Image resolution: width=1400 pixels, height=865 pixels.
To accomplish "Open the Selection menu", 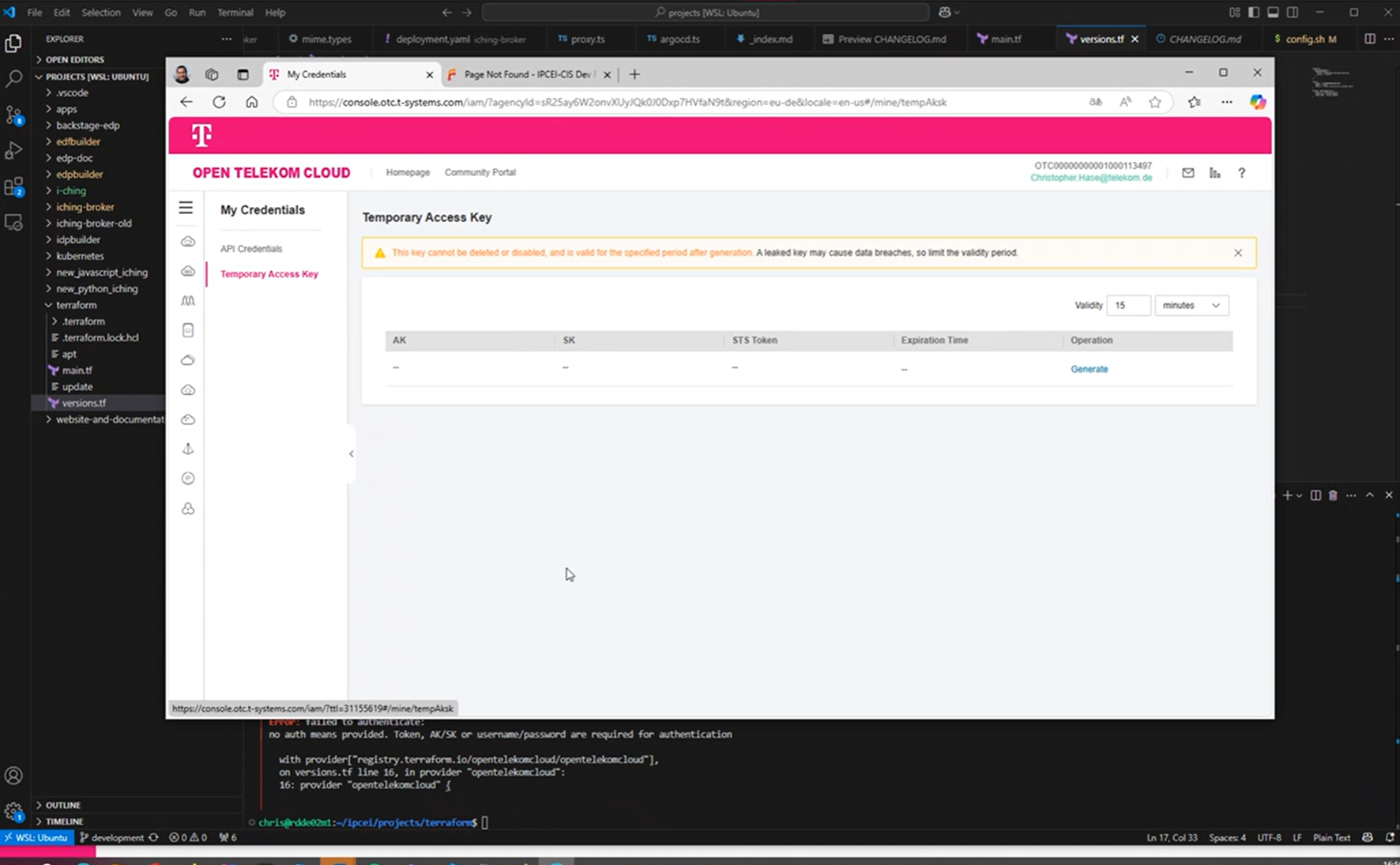I will (101, 13).
